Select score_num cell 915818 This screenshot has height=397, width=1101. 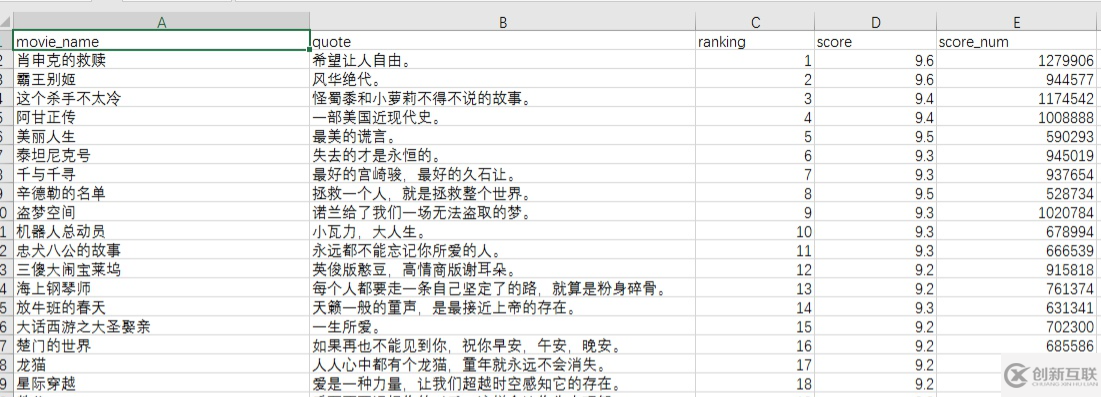point(1017,270)
